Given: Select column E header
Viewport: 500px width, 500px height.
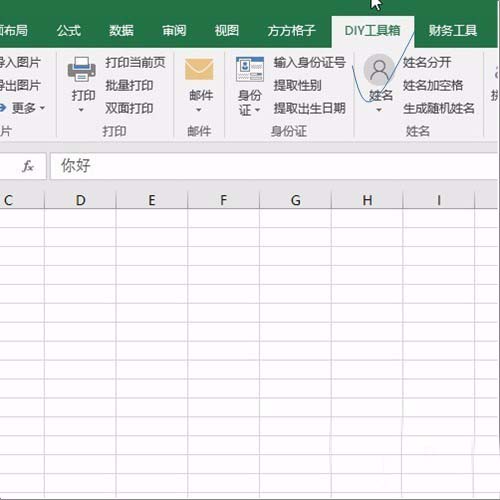Looking at the screenshot, I should (x=152, y=200).
